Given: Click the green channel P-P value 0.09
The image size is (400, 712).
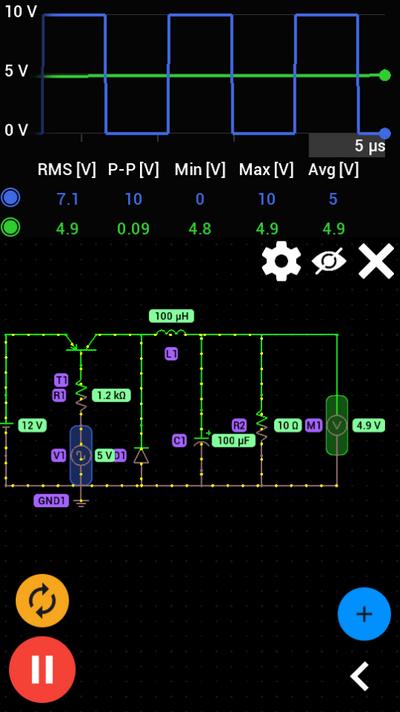Looking at the screenshot, I should coord(133,228).
